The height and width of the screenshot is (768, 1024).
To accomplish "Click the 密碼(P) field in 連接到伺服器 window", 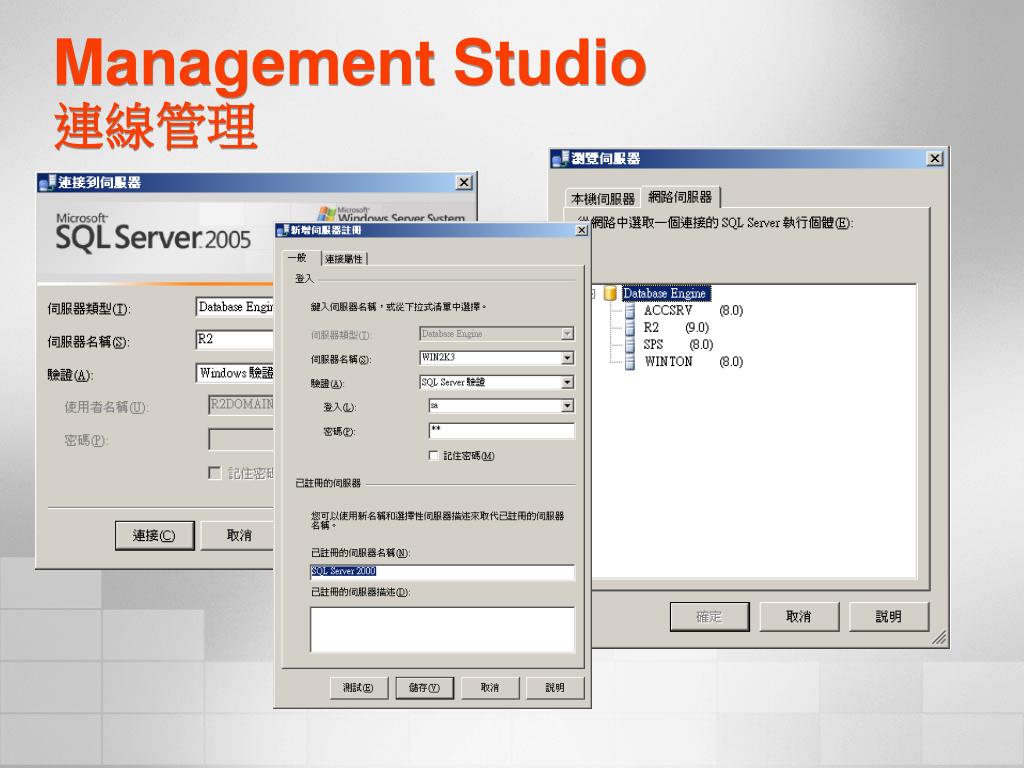I will pyautogui.click(x=241, y=439).
